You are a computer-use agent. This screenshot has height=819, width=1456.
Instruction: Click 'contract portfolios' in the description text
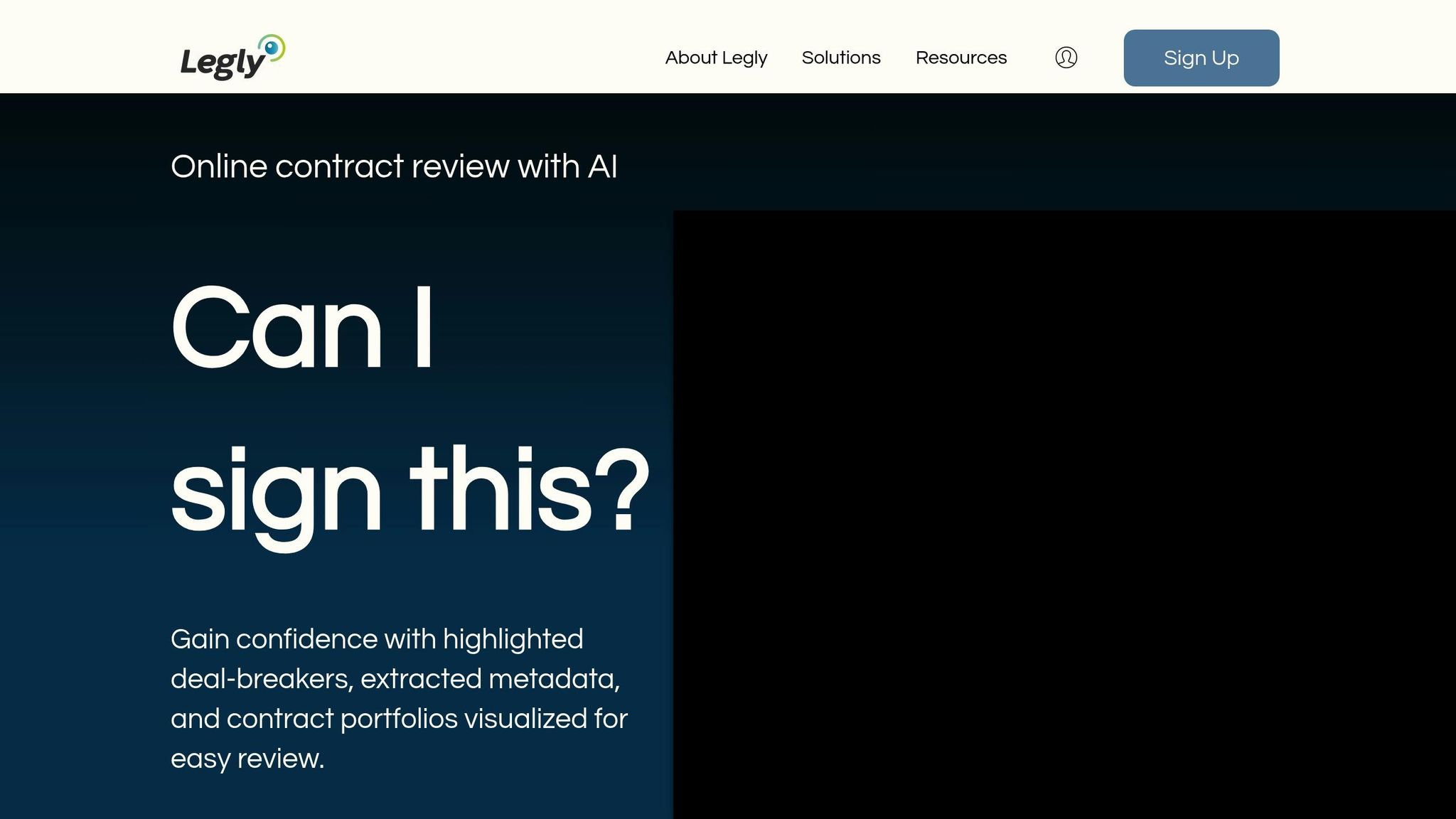coord(342,719)
